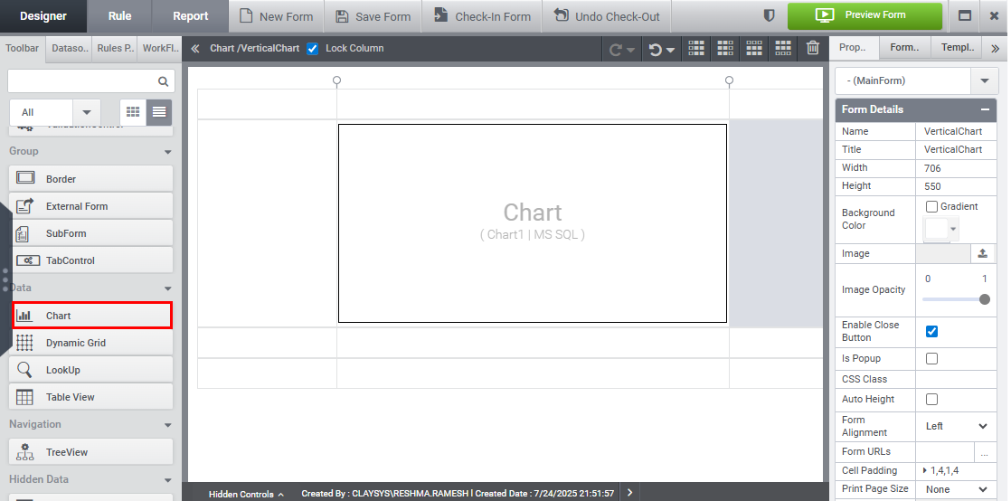Tick the Is Popup checkbox
Image resolution: width=1008 pixels, height=501 pixels.
tap(932, 358)
